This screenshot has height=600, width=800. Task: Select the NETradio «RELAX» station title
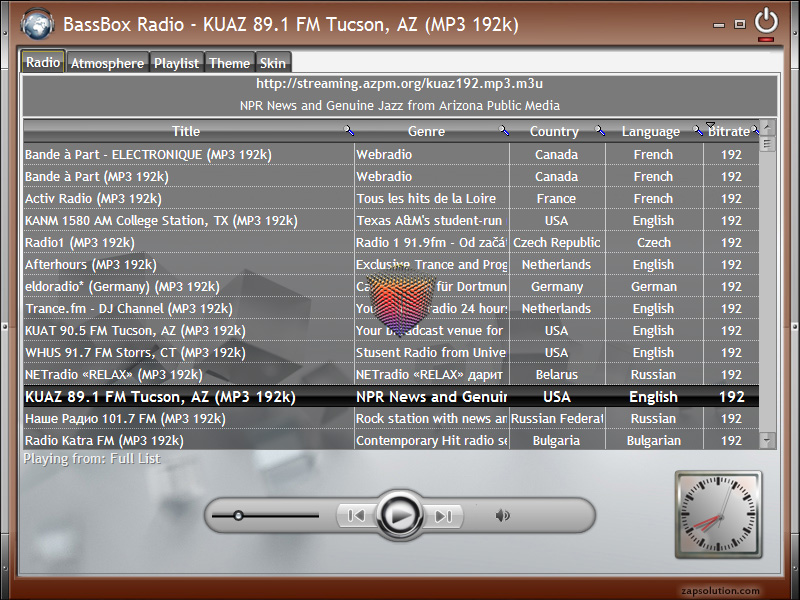point(114,374)
